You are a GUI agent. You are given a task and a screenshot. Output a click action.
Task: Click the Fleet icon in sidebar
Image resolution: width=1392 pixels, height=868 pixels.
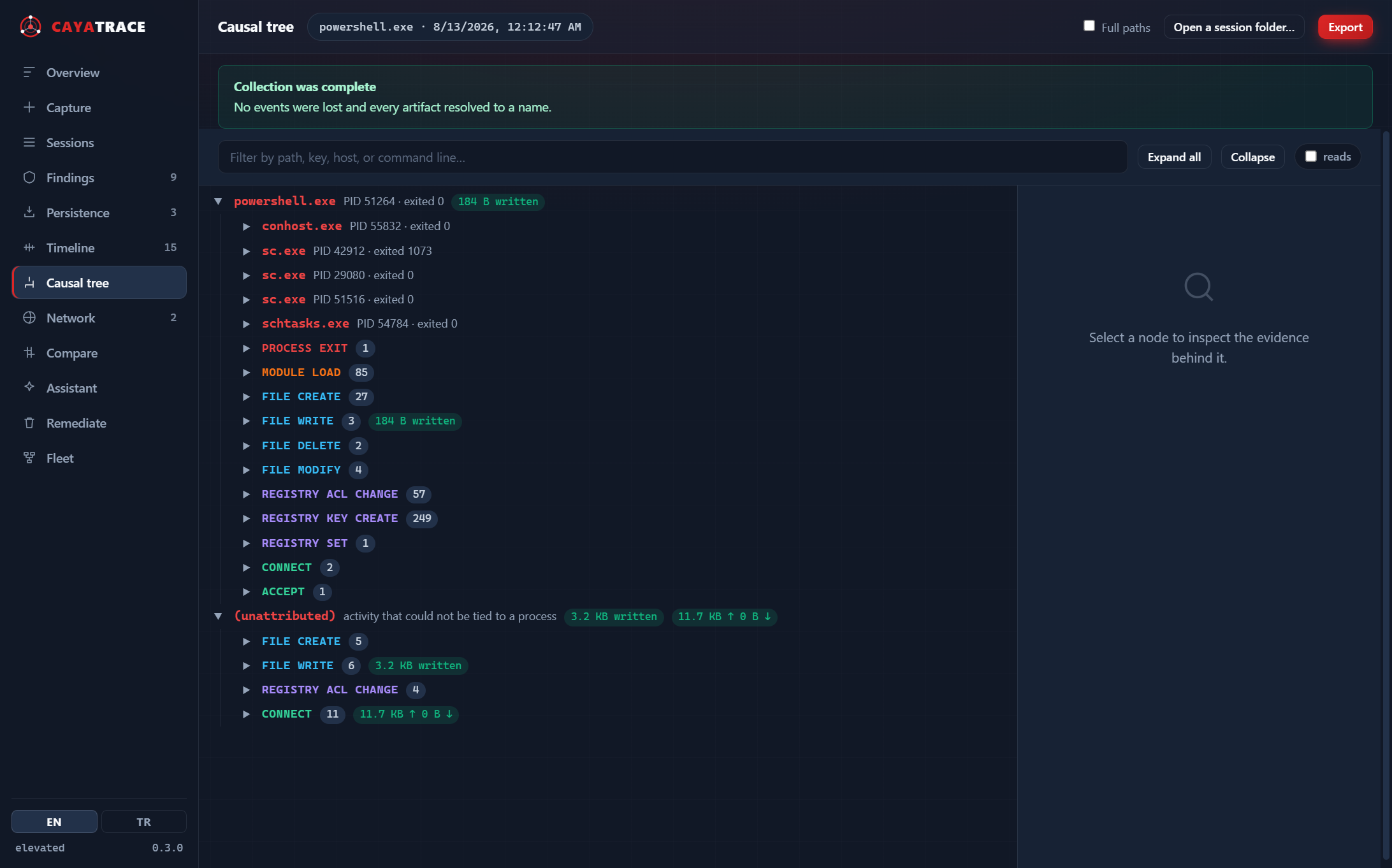[x=29, y=458]
